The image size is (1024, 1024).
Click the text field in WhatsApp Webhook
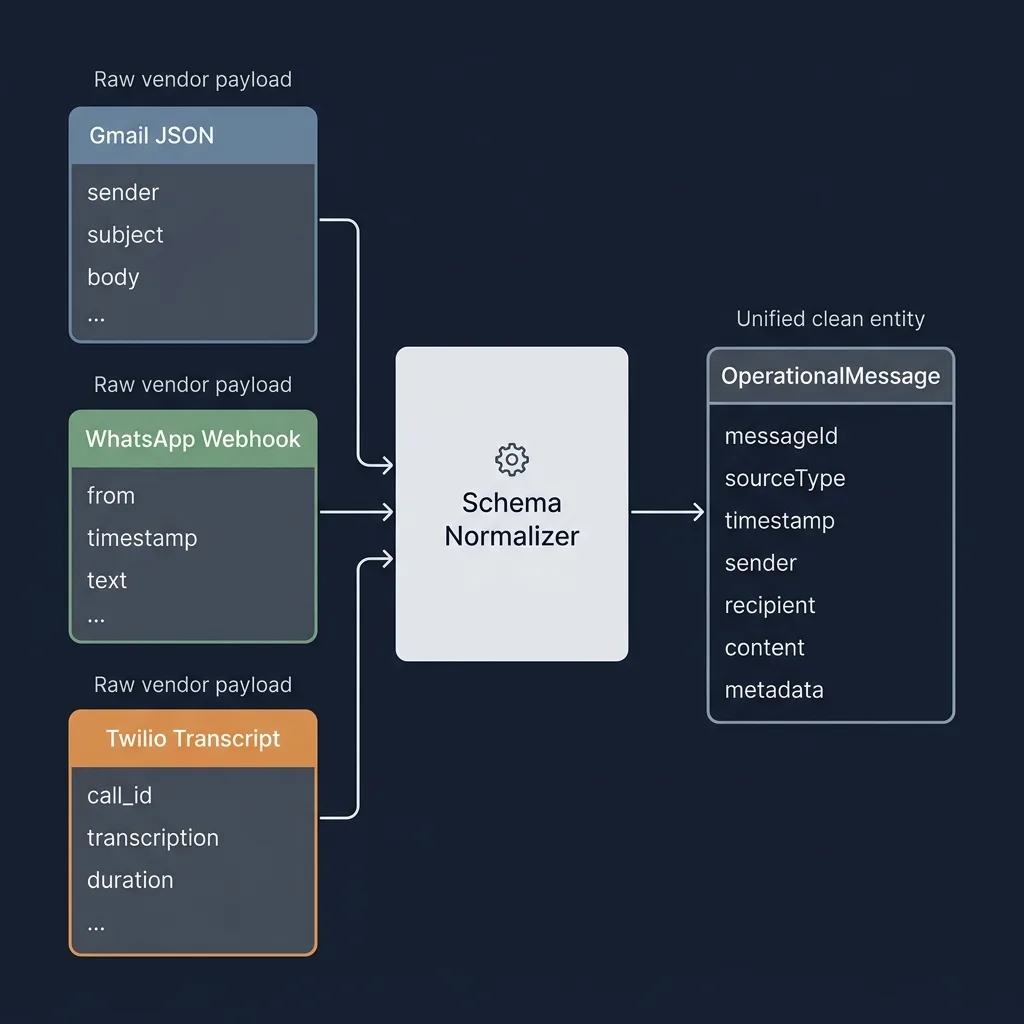coord(107,580)
